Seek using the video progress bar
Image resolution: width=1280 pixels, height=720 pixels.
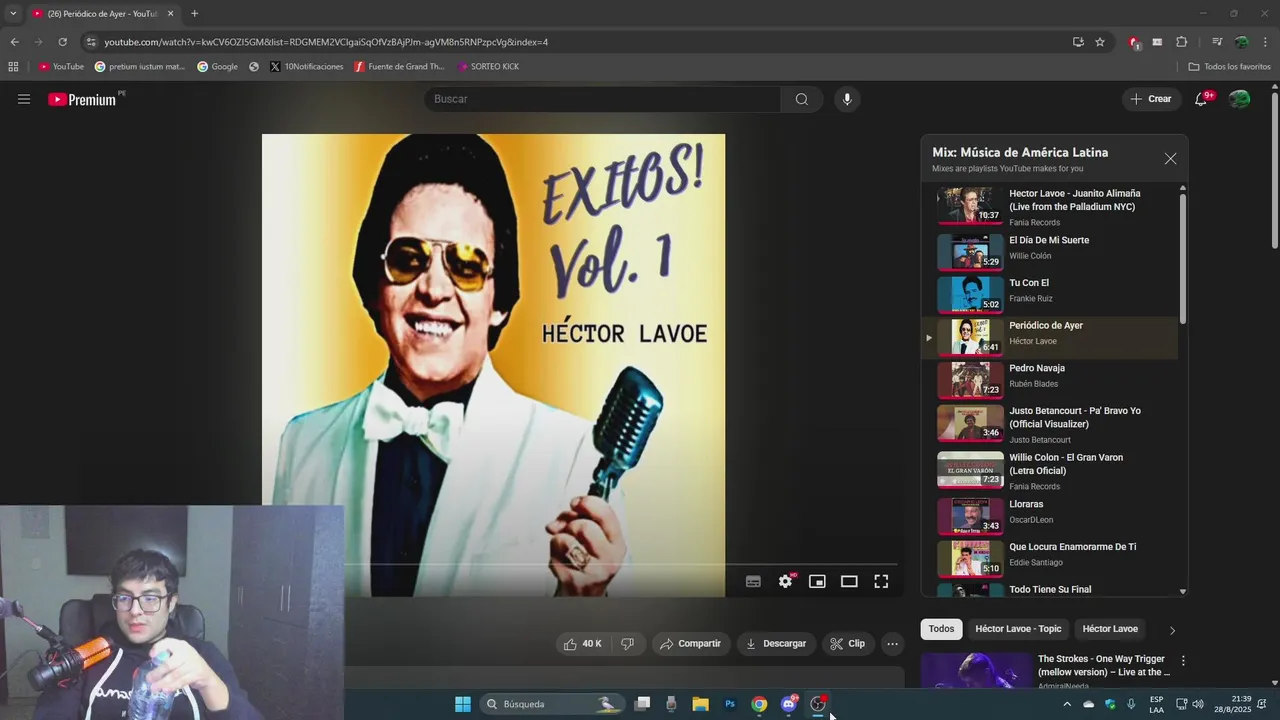620,564
